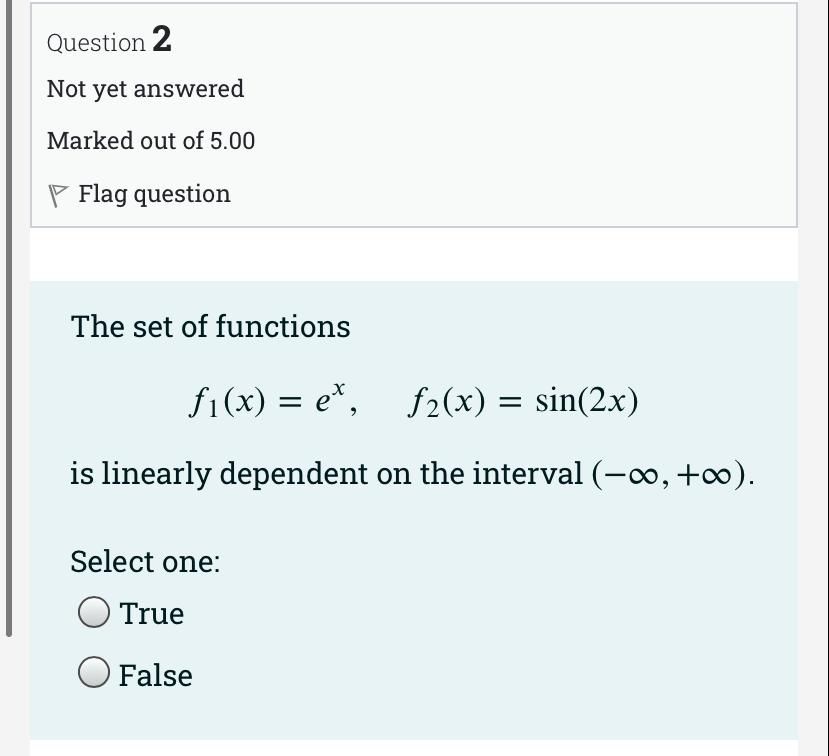Click the Not yet answered status text
Viewport: 829px width, 756px height.
145,89
